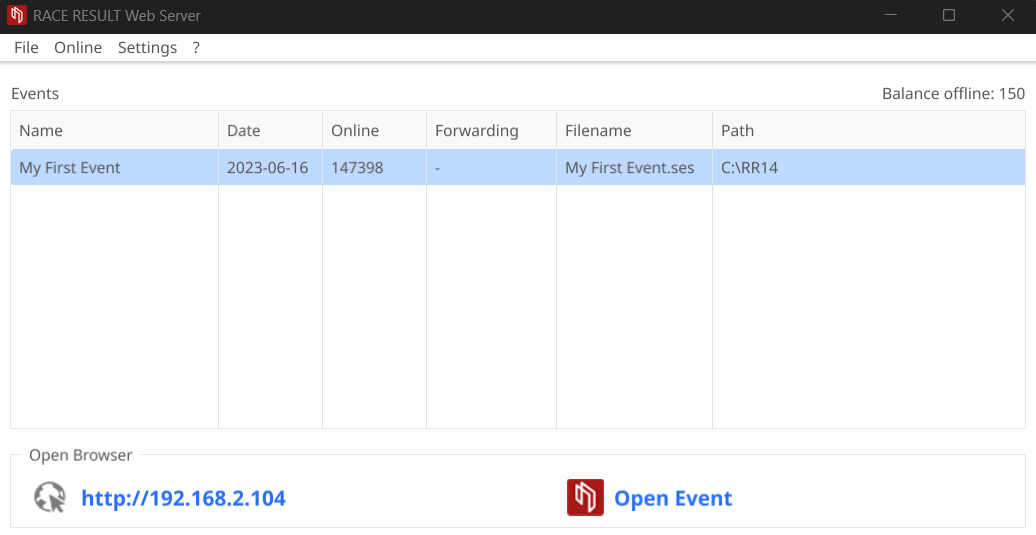Maximize the Web Server window
This screenshot has height=535, width=1036.
point(949,16)
